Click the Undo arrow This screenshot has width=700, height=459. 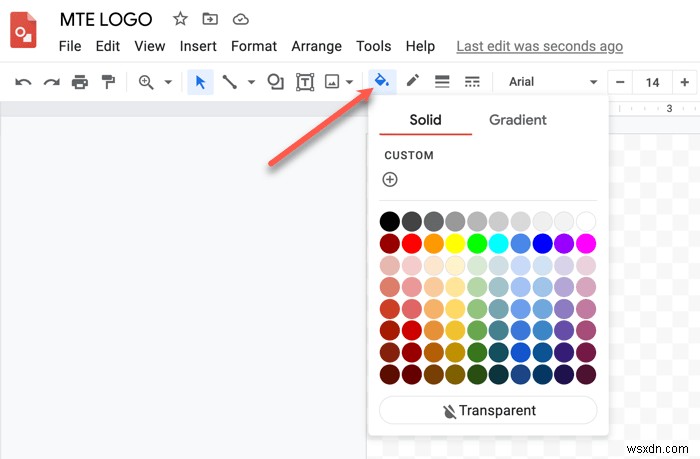click(x=23, y=82)
